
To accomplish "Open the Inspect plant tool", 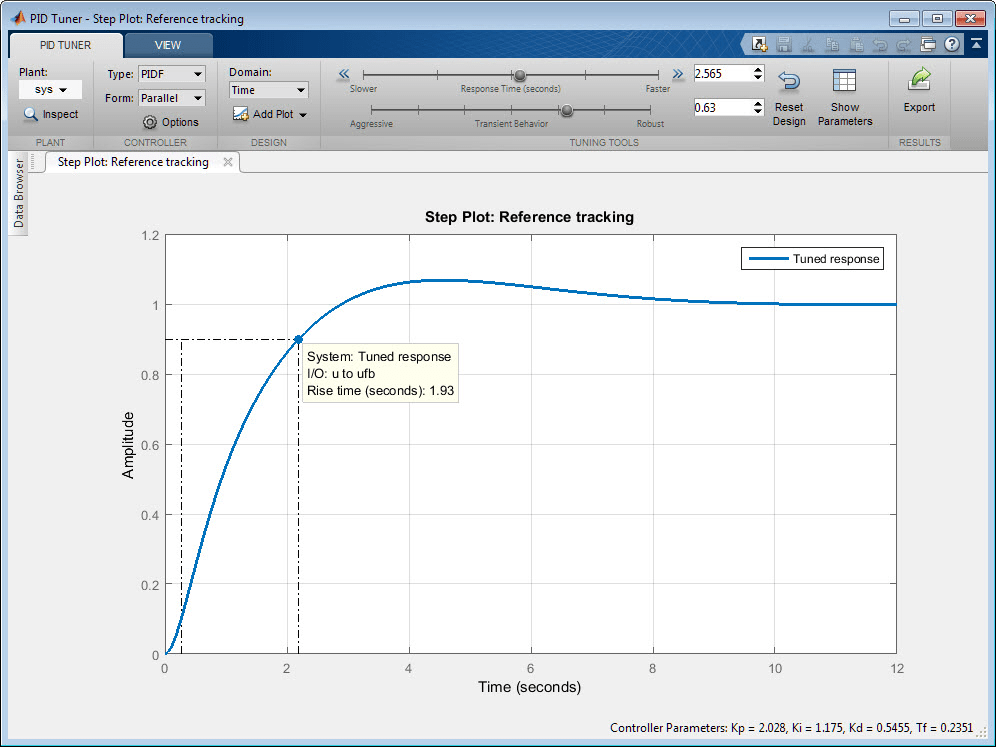I will click(51, 114).
